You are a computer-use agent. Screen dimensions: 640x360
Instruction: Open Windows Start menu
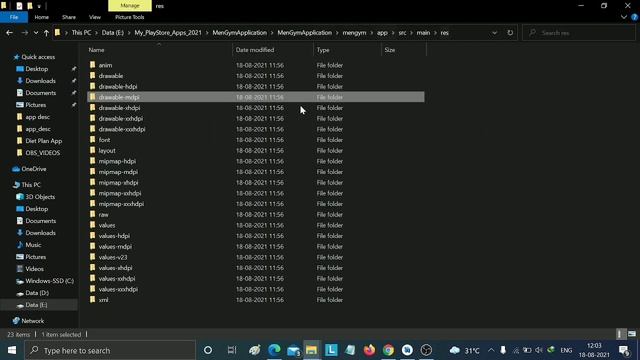pyautogui.click(x=12, y=350)
